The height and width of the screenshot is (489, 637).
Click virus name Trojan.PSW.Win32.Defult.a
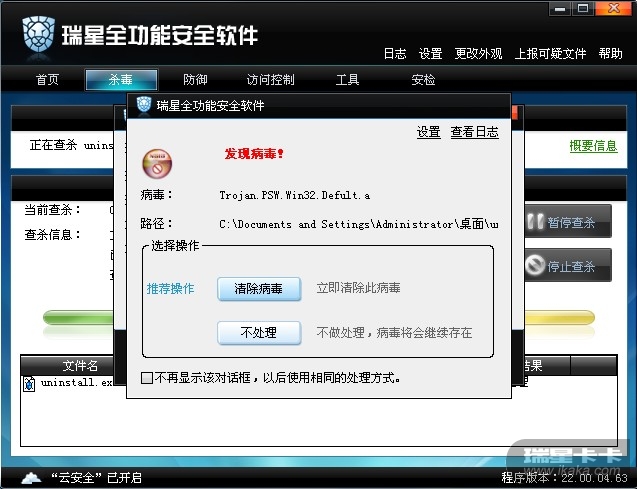tap(295, 195)
